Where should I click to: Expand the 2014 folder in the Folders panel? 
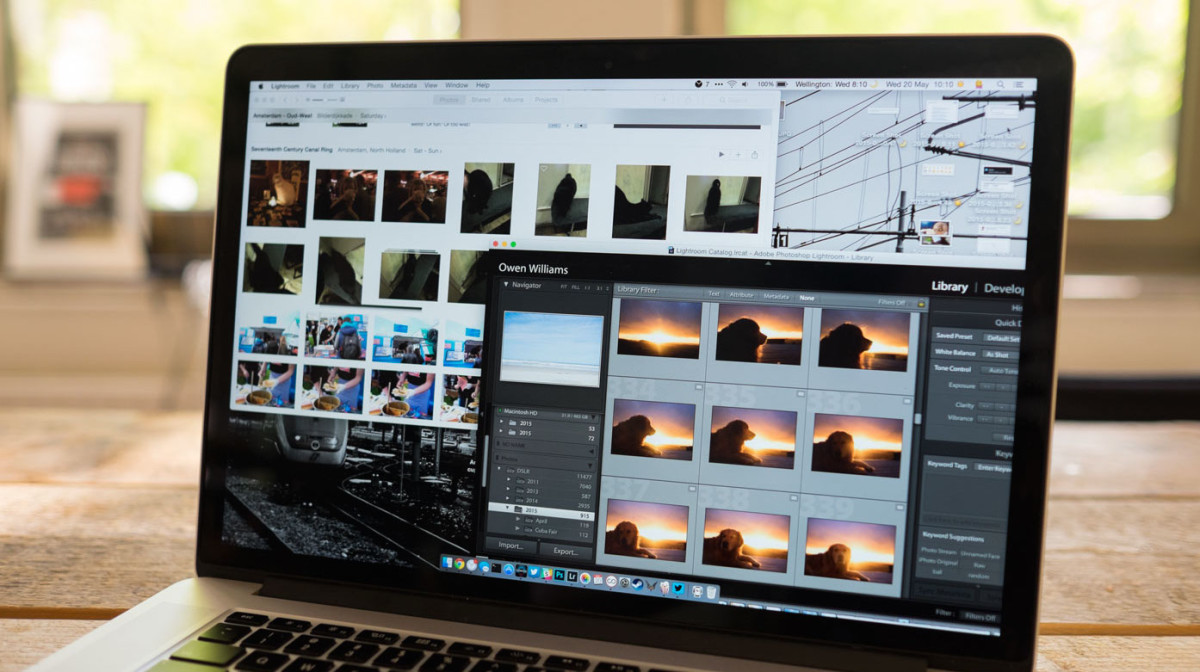point(509,498)
